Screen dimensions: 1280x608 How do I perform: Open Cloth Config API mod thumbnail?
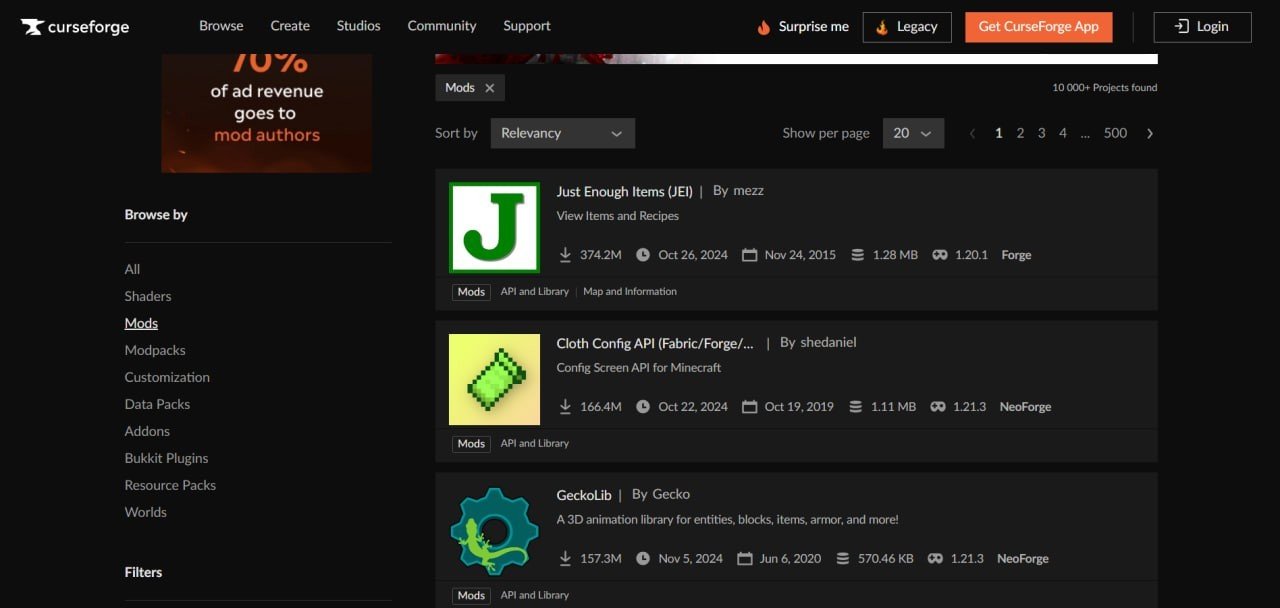click(494, 380)
